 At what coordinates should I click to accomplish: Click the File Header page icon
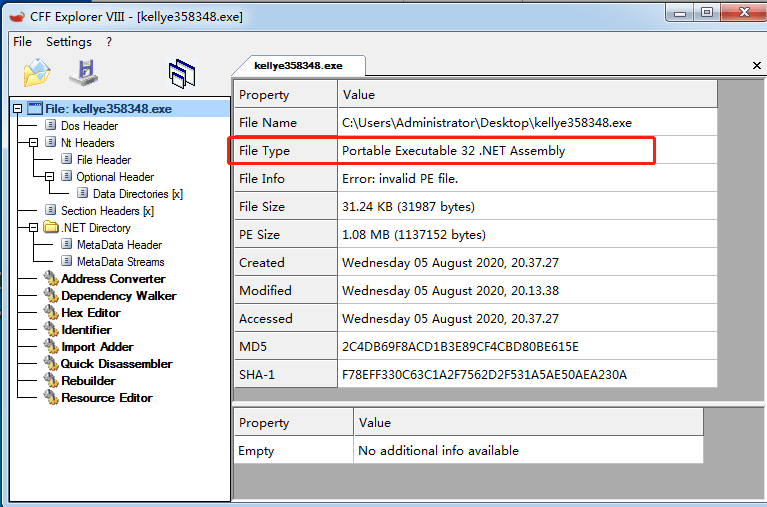click(67, 160)
